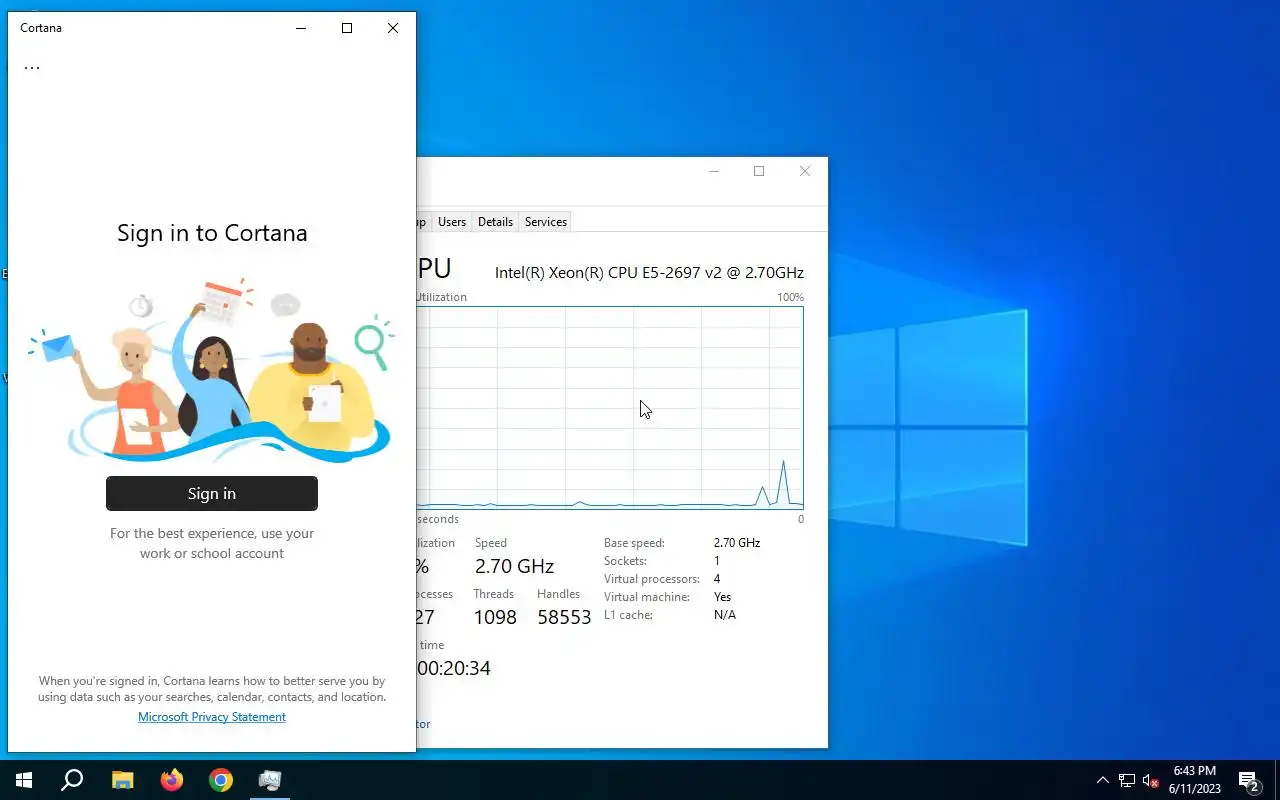This screenshot has width=1280, height=800.
Task: Click the Intel Xeon CPU model name
Action: [x=649, y=272]
